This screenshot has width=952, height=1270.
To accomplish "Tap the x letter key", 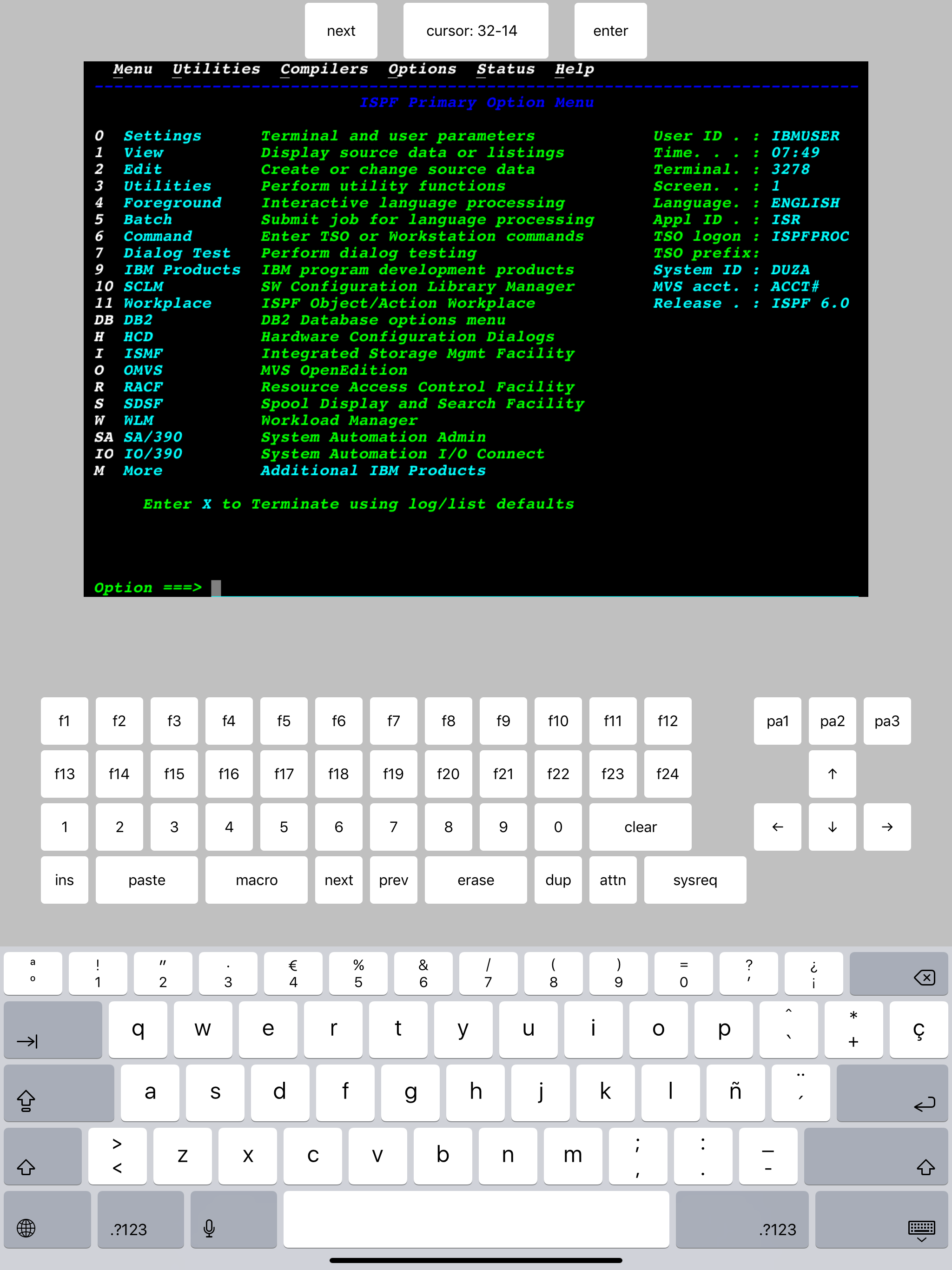I will pos(247,1156).
